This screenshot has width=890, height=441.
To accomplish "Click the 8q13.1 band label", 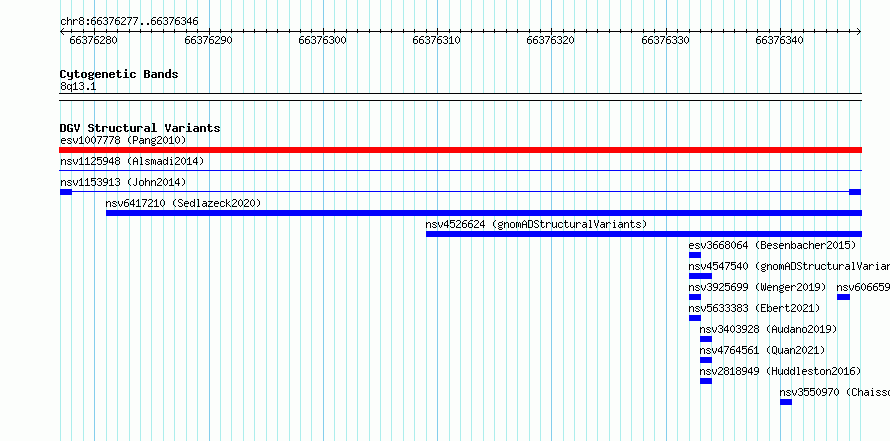I will (78, 87).
